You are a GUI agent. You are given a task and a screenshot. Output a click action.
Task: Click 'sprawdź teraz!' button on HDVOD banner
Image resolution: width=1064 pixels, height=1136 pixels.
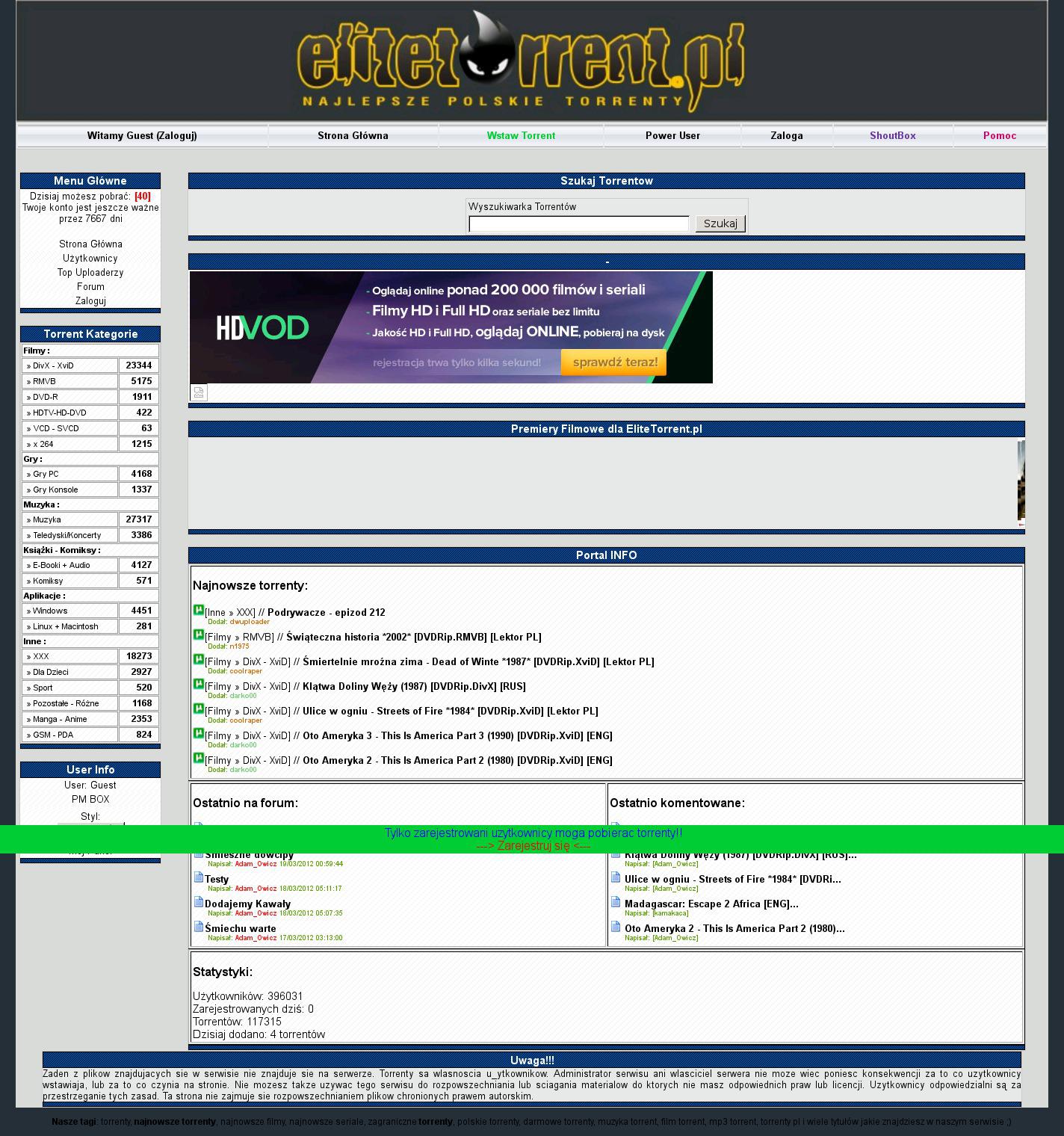coord(614,363)
